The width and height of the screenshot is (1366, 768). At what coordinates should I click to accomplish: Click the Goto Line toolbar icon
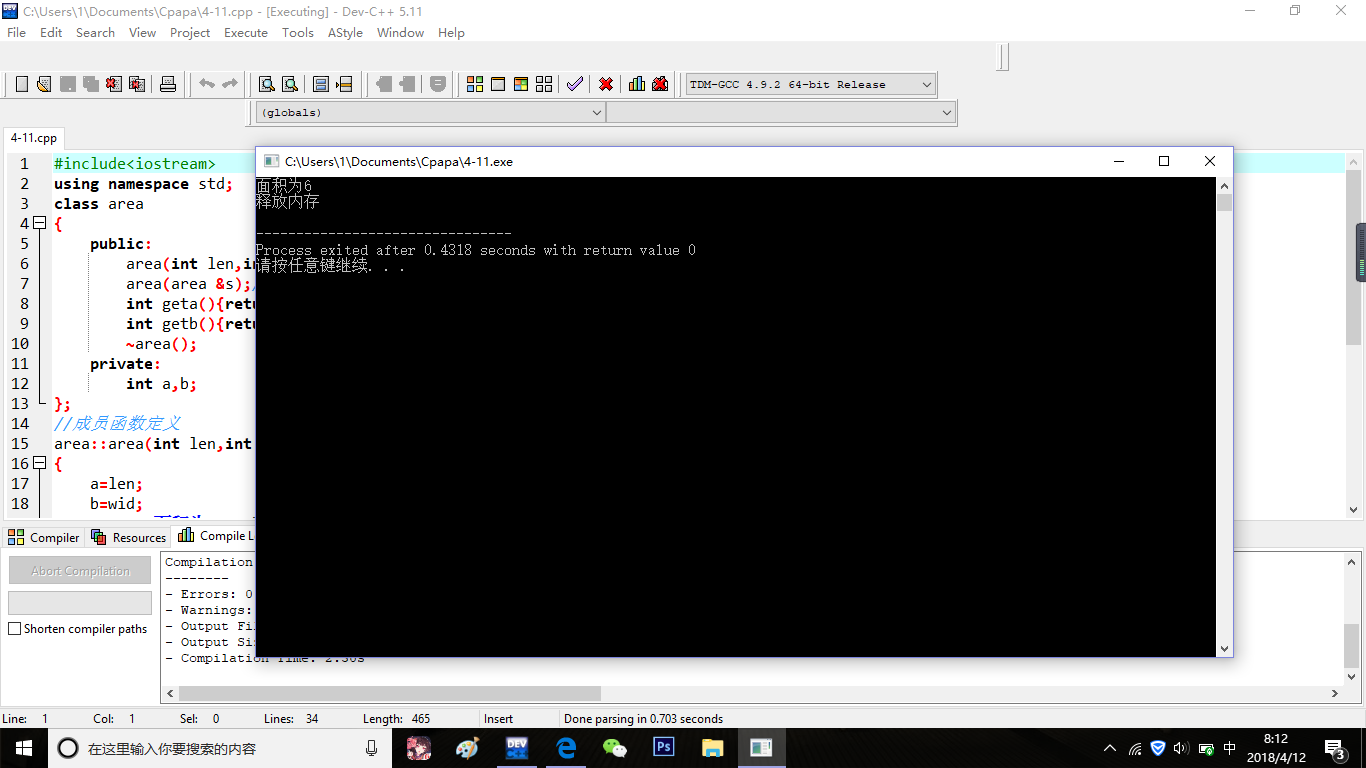coord(344,84)
